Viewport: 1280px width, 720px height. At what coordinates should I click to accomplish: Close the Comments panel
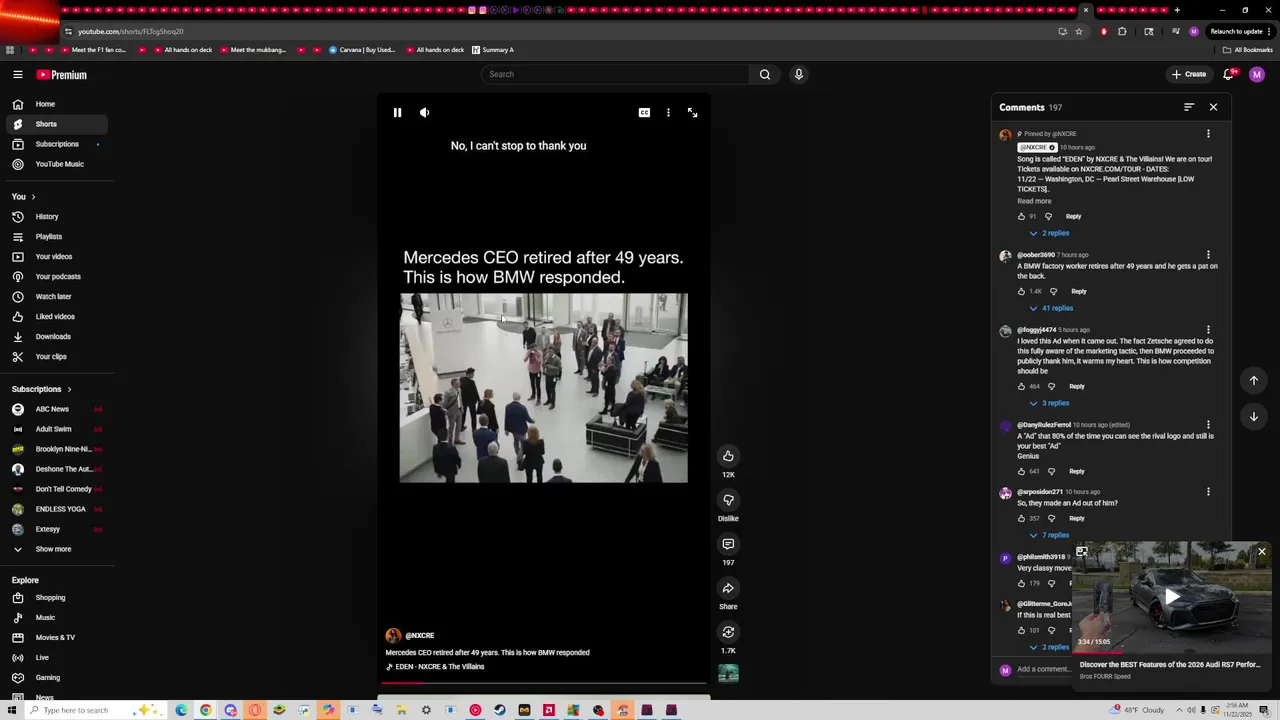pyautogui.click(x=1213, y=107)
